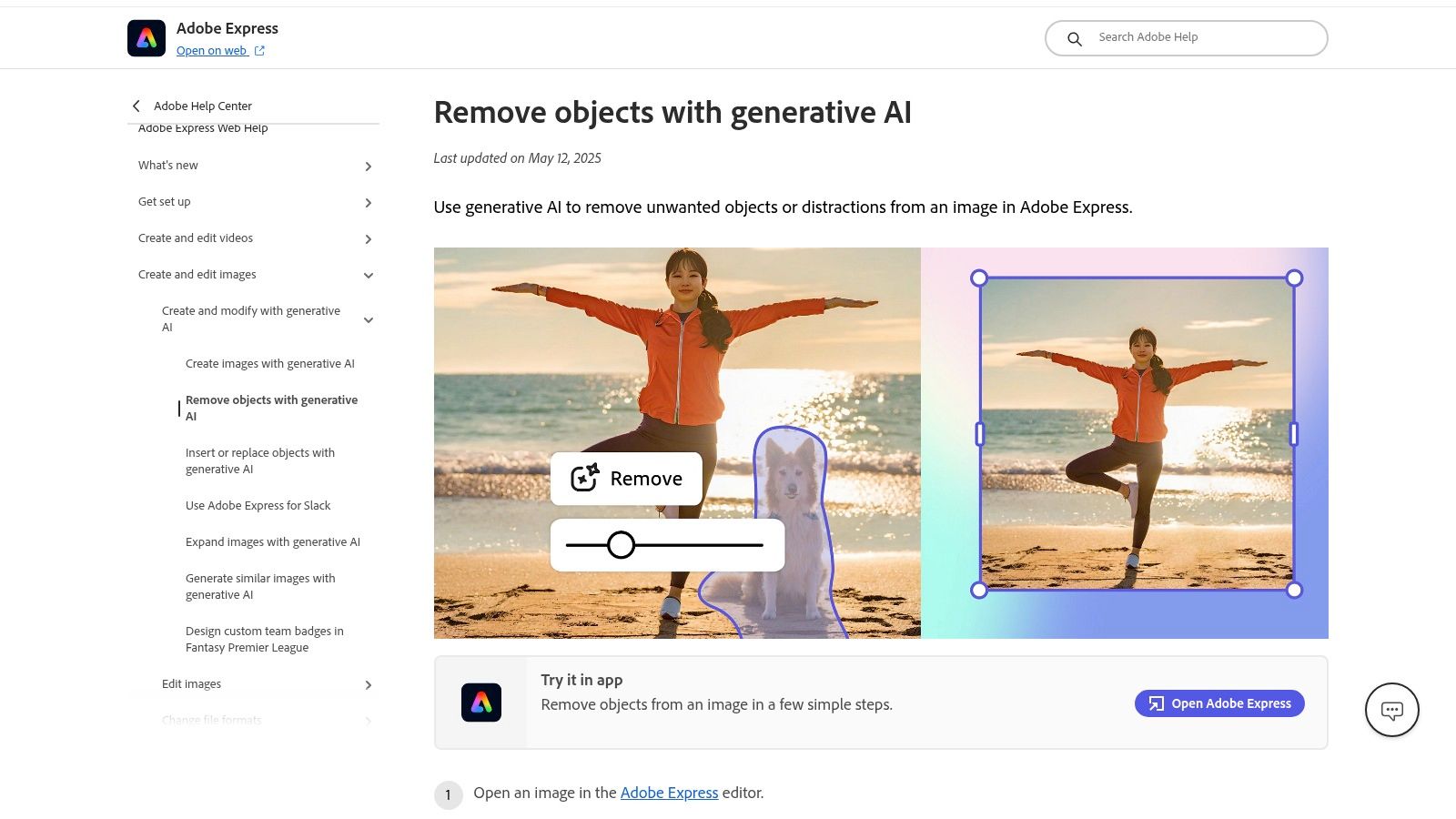Expand the What's new section
1456x819 pixels.
pyautogui.click(x=368, y=167)
